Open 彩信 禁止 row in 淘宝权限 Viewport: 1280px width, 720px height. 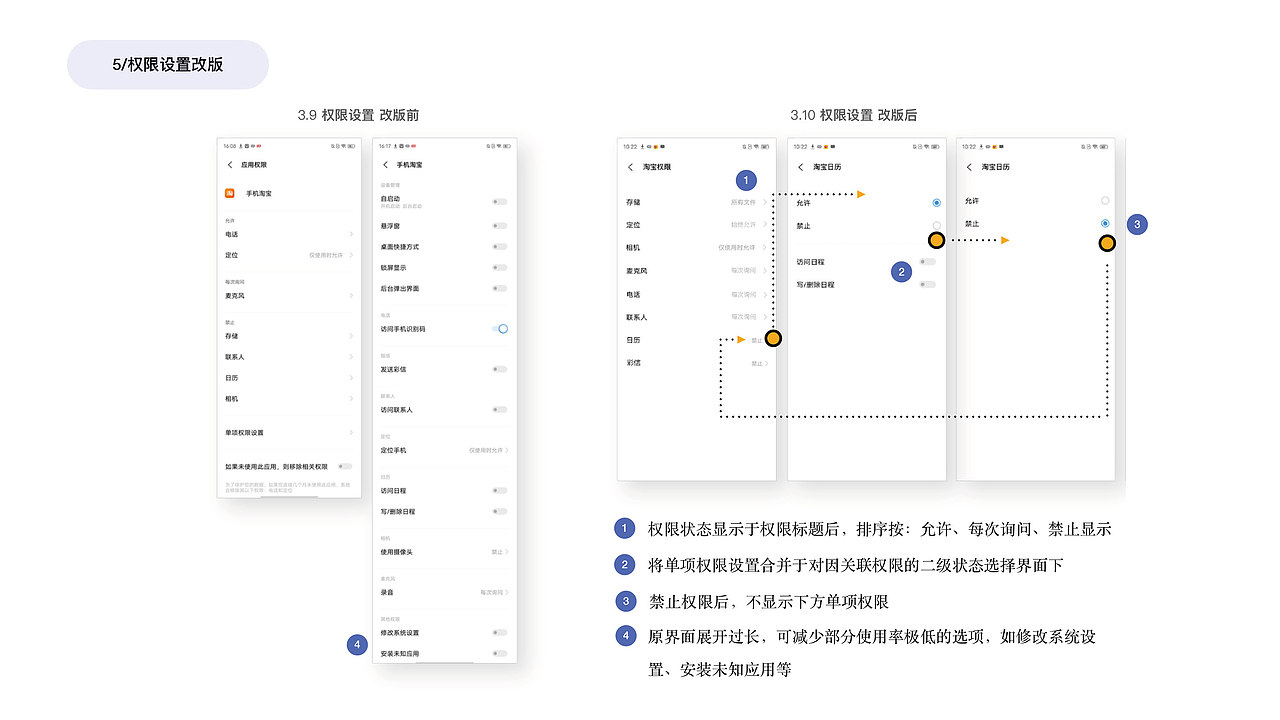(x=697, y=363)
